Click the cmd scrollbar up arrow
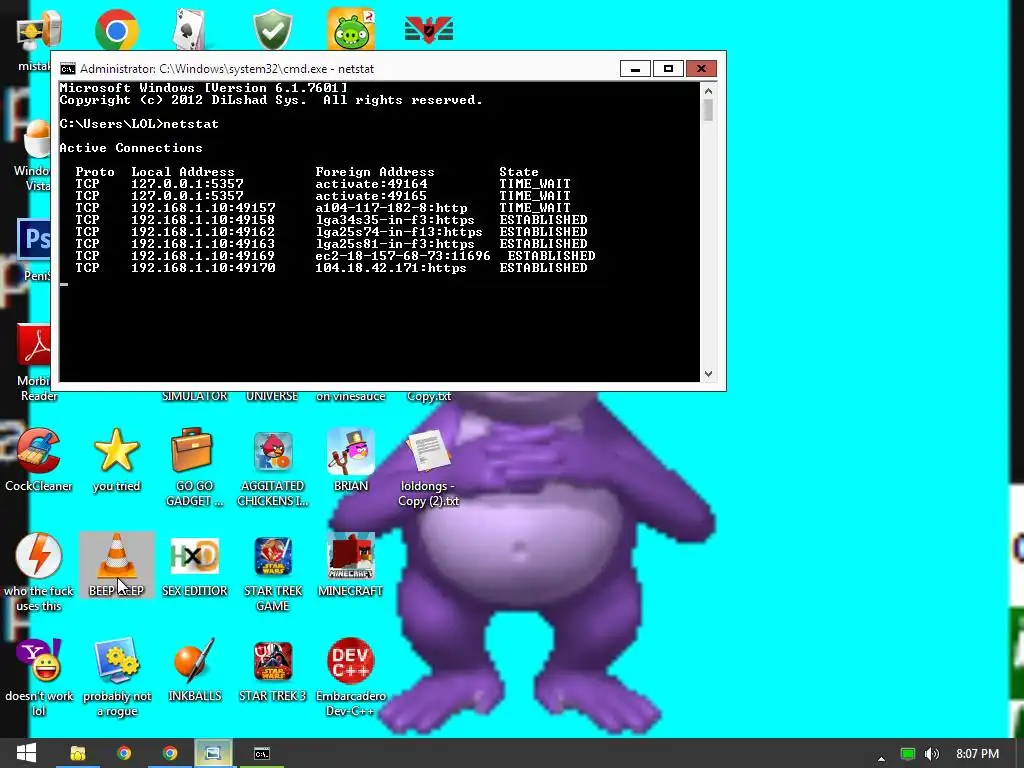This screenshot has width=1024, height=768. (x=709, y=90)
